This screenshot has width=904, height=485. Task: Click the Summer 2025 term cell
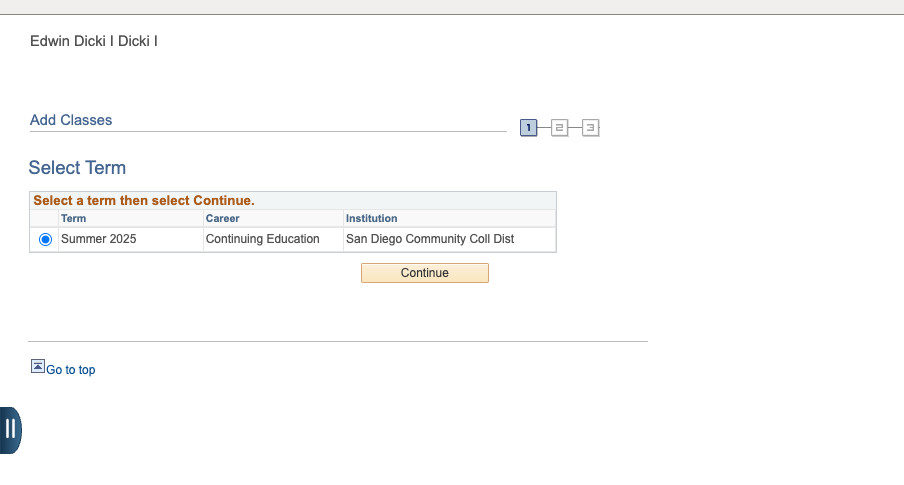pos(99,239)
